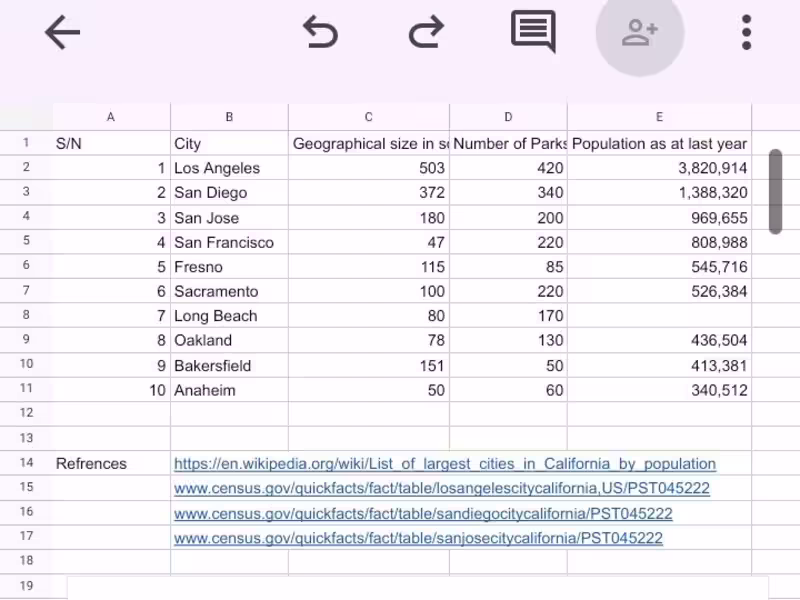
Task: Select the Los Angeles city cell
Action: coord(229,168)
